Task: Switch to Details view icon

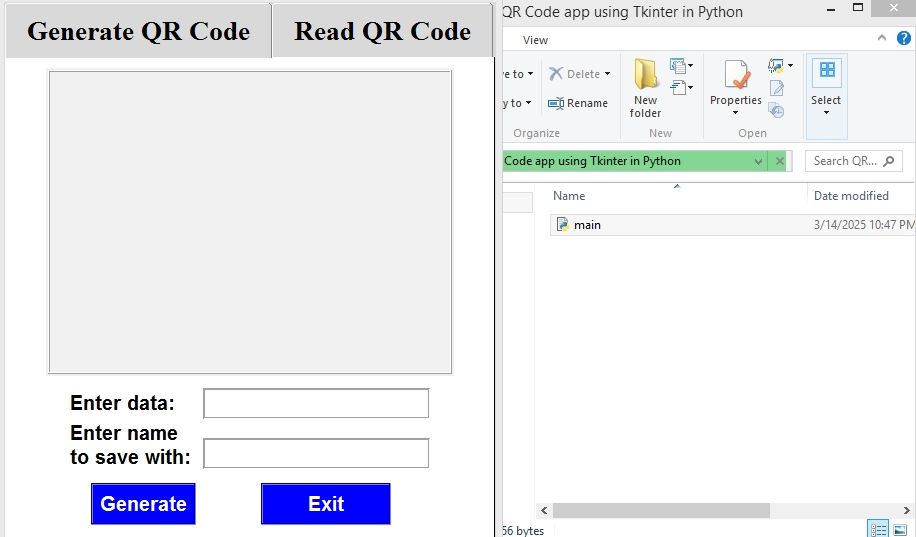Action: pos(878,529)
